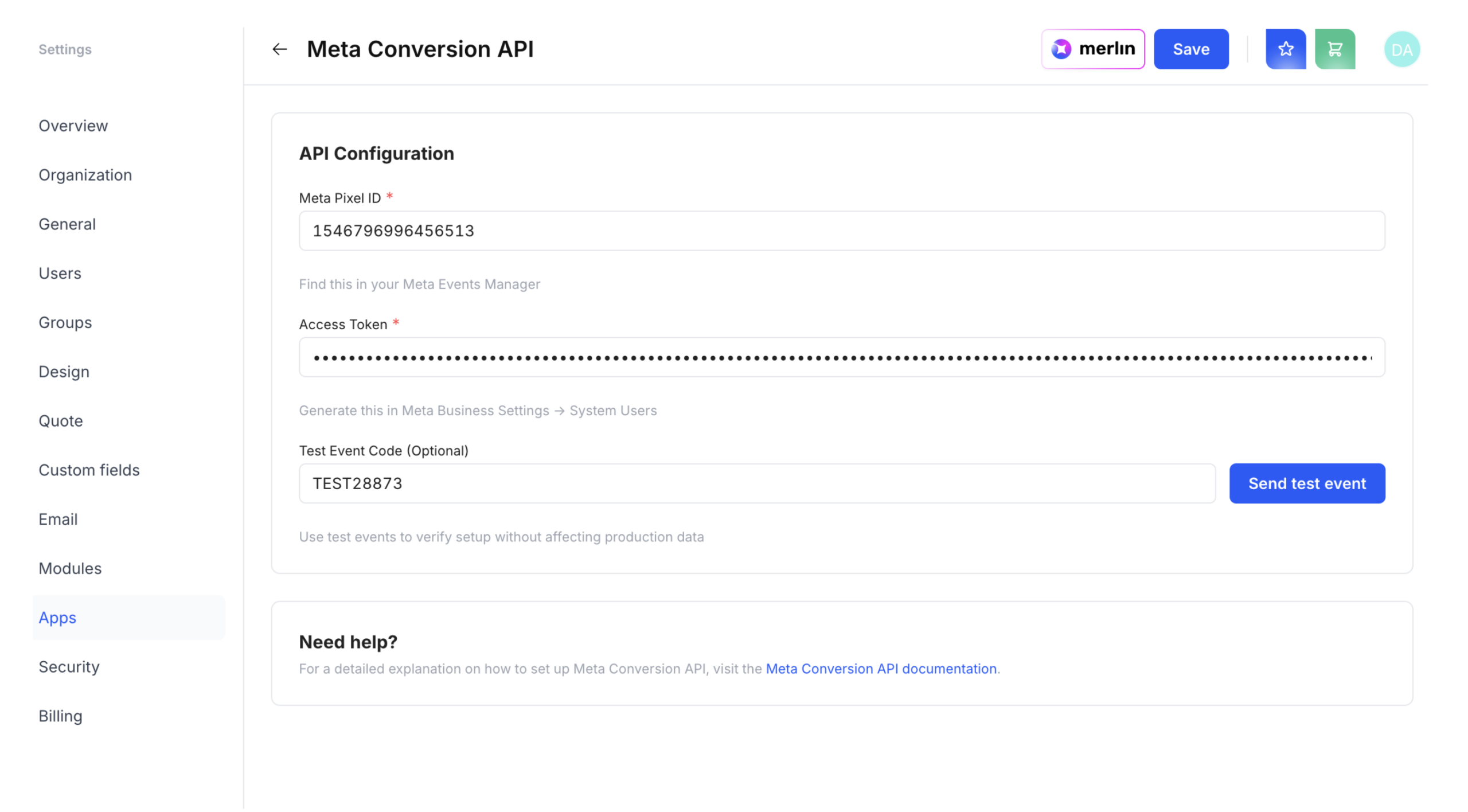Click into the Access Token field
The image size is (1468, 812).
tap(841, 357)
